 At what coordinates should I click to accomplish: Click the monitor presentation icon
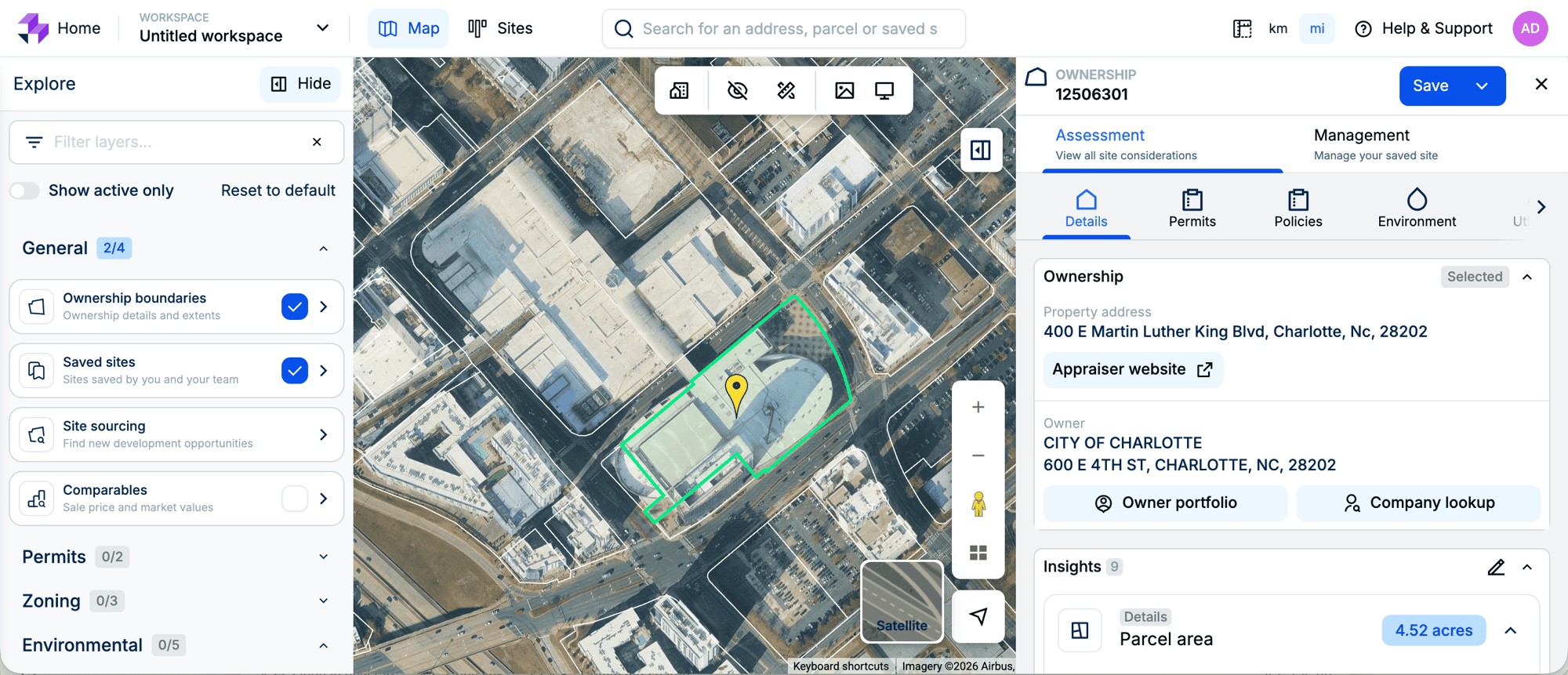[884, 91]
